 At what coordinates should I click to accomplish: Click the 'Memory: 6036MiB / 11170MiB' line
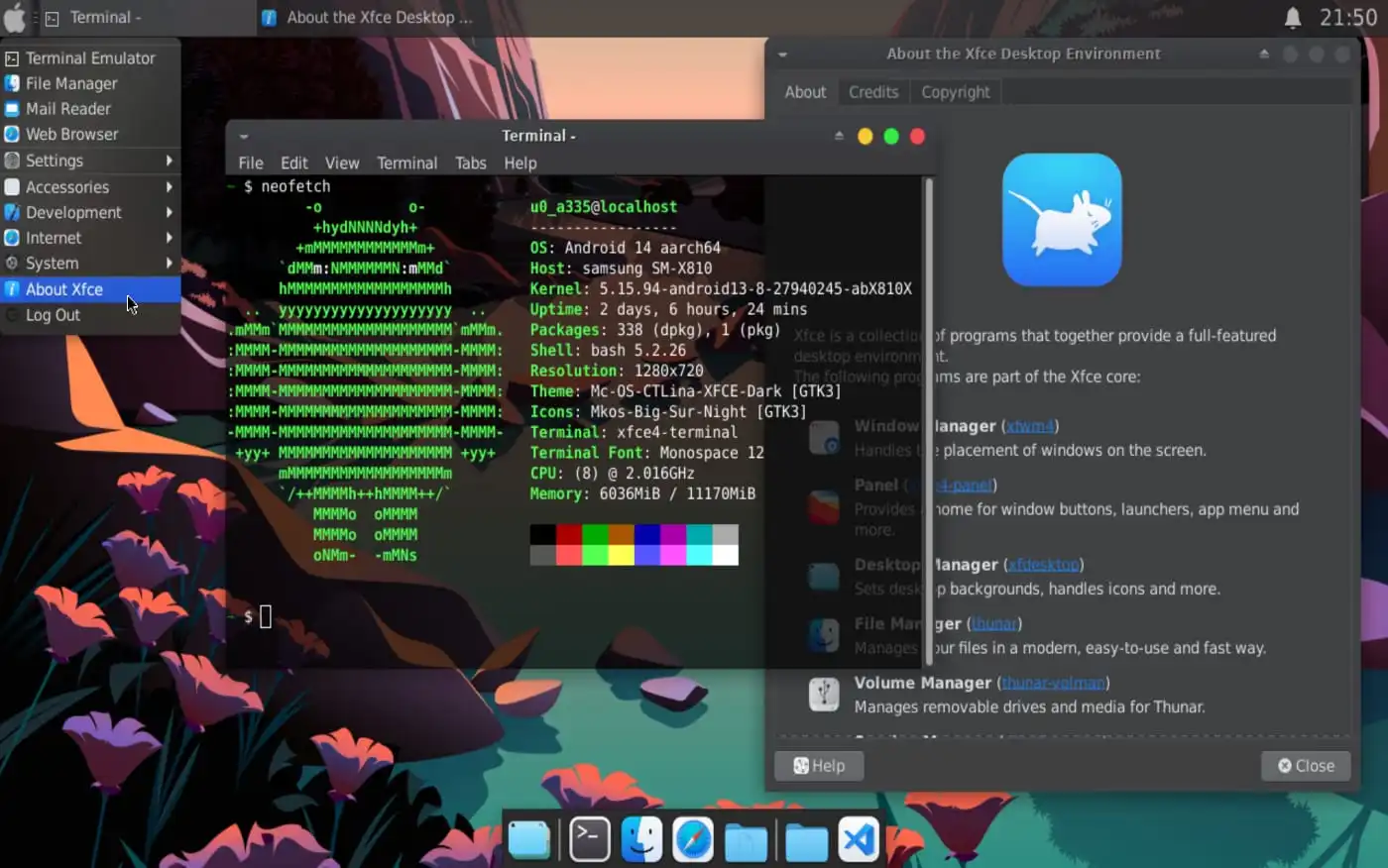point(642,493)
